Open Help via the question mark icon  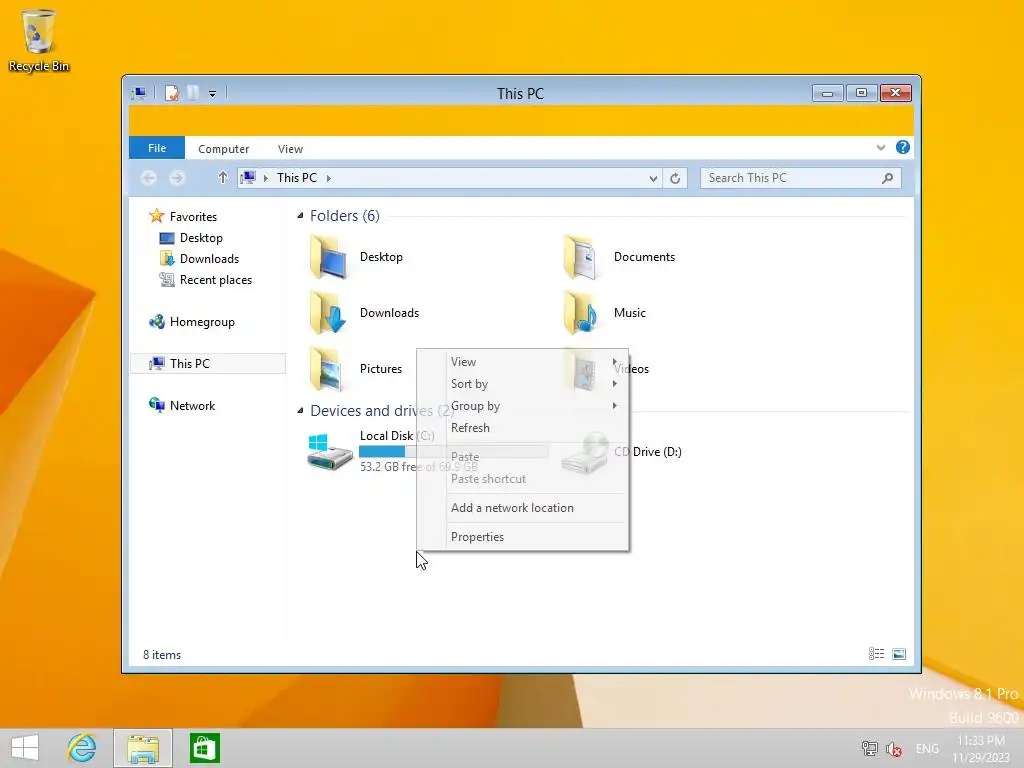coord(903,147)
